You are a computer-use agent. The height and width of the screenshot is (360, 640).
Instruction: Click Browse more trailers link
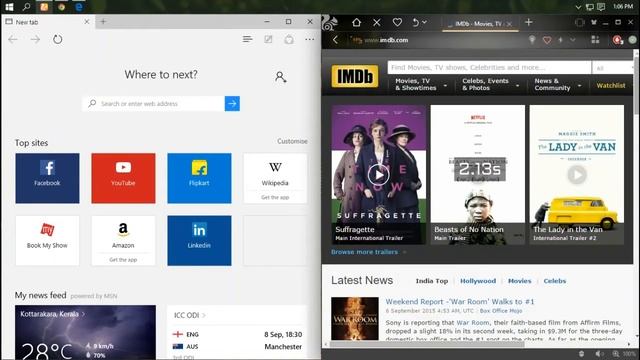pyautogui.click(x=364, y=252)
